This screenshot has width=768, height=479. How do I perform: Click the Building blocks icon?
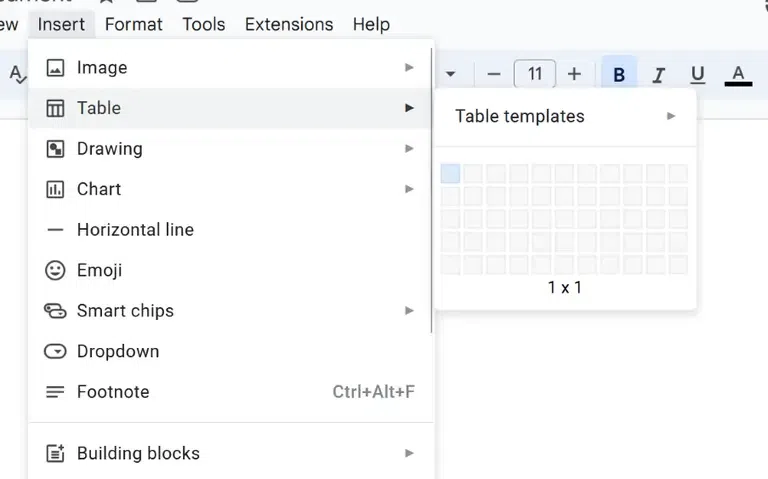[x=56, y=453]
